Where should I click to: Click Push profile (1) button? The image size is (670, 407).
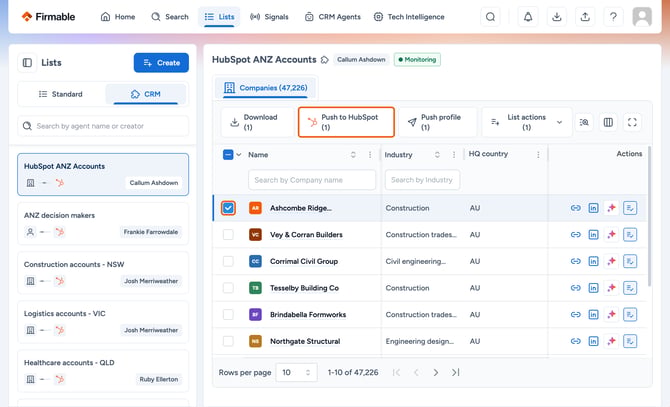pos(438,122)
